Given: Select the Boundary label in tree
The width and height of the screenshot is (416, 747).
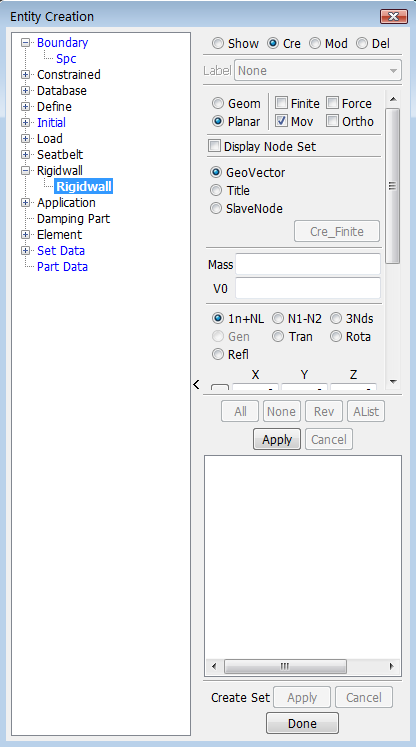Looking at the screenshot, I should pos(62,42).
